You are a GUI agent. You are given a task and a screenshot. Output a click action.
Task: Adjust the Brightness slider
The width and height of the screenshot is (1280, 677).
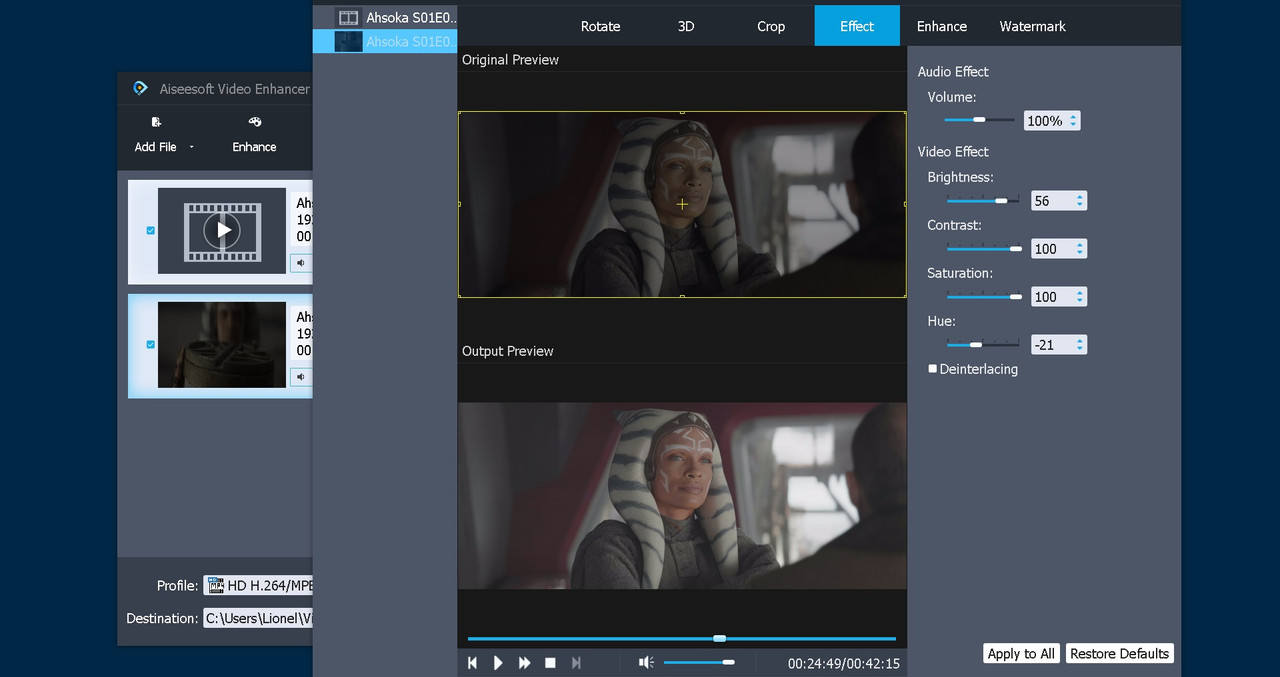[x=983, y=200]
